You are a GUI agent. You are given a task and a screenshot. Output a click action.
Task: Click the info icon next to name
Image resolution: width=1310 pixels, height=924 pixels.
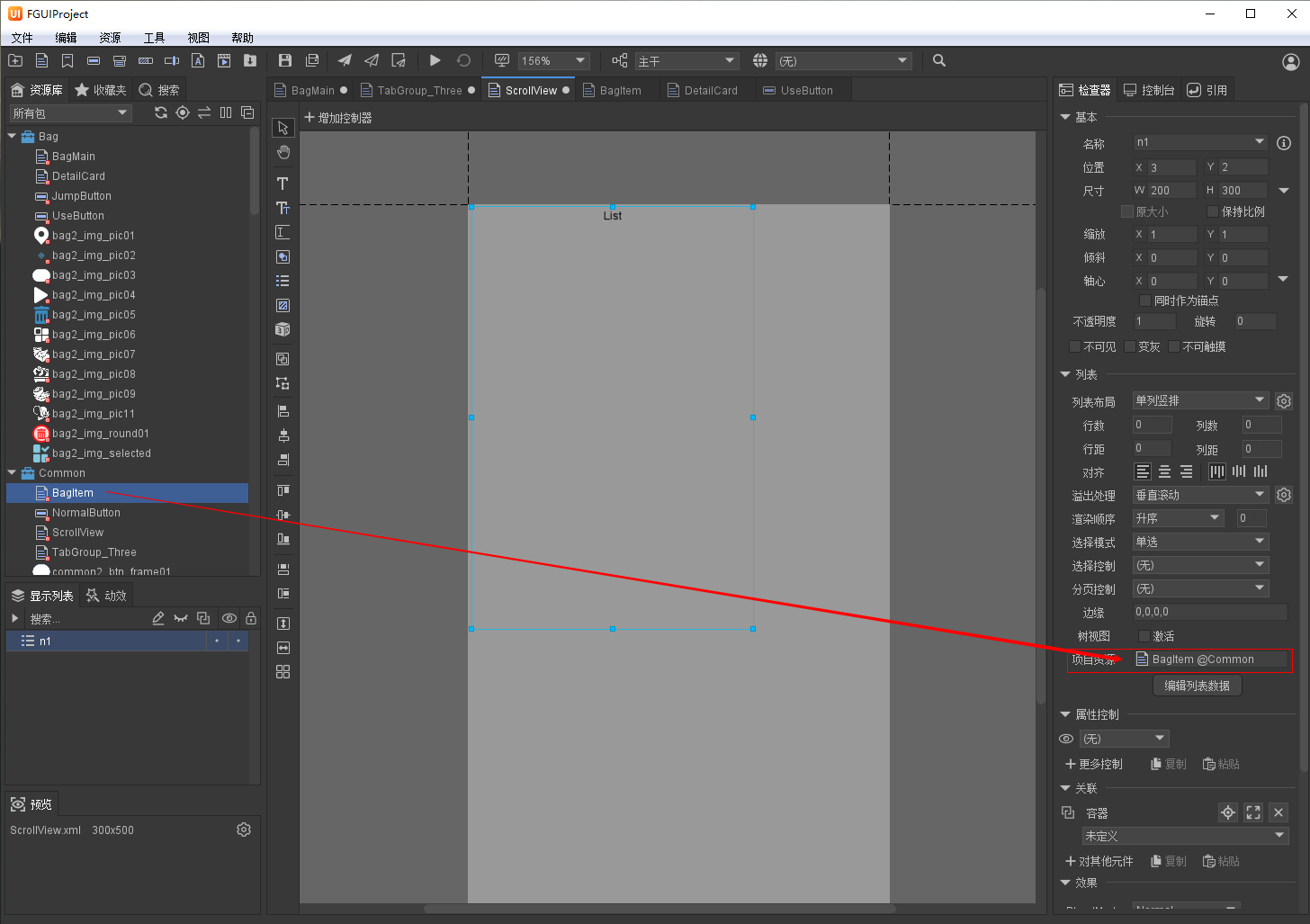pos(1284,143)
